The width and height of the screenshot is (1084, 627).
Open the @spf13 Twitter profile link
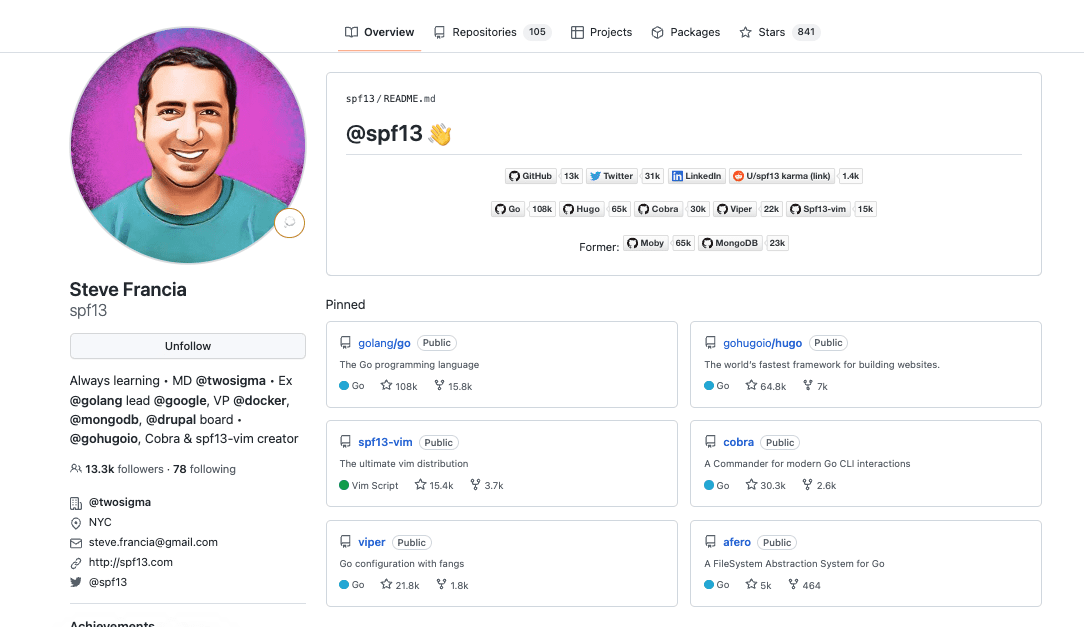(108, 582)
